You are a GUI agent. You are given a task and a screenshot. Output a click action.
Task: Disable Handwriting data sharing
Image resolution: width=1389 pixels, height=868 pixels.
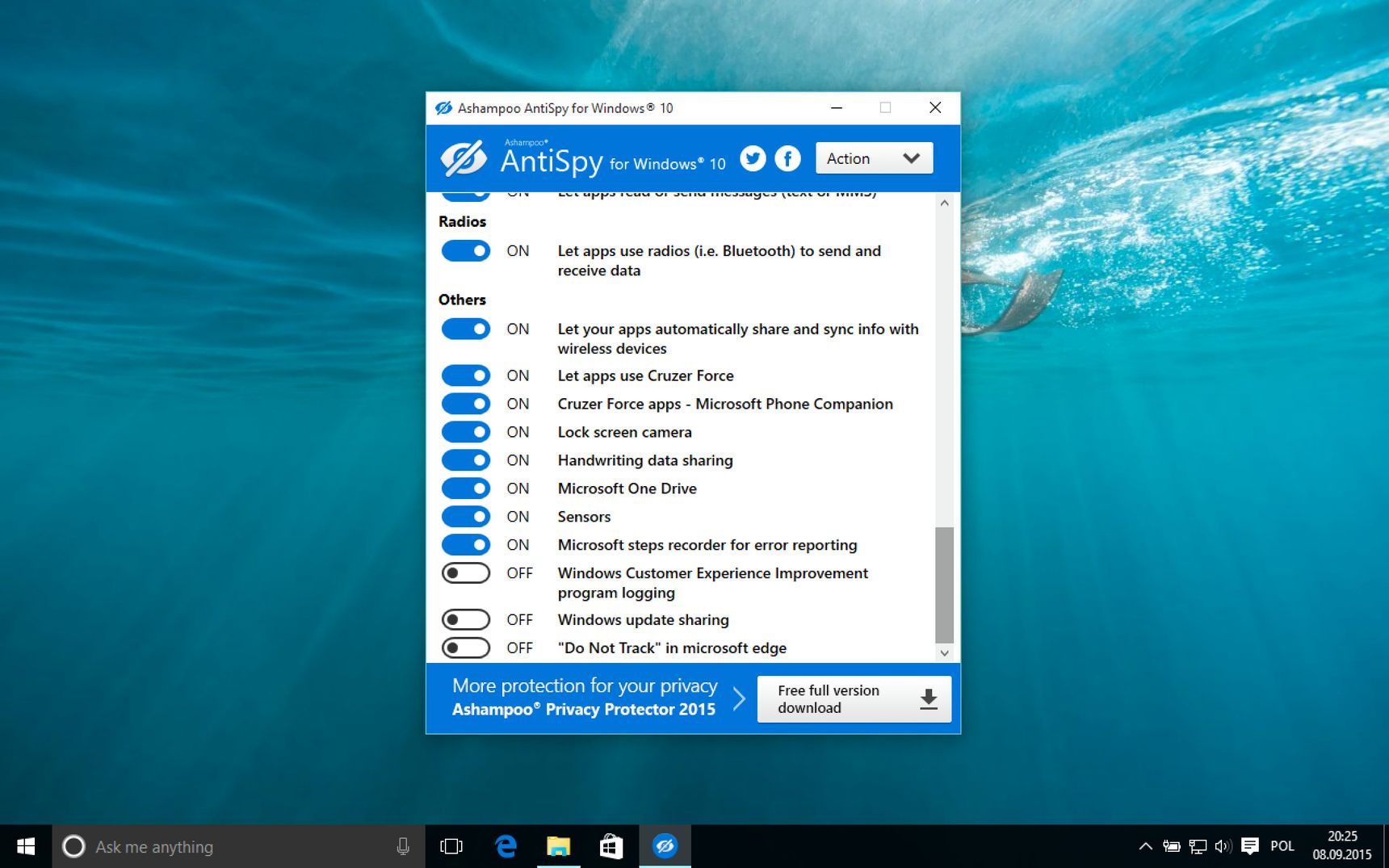[x=466, y=460]
